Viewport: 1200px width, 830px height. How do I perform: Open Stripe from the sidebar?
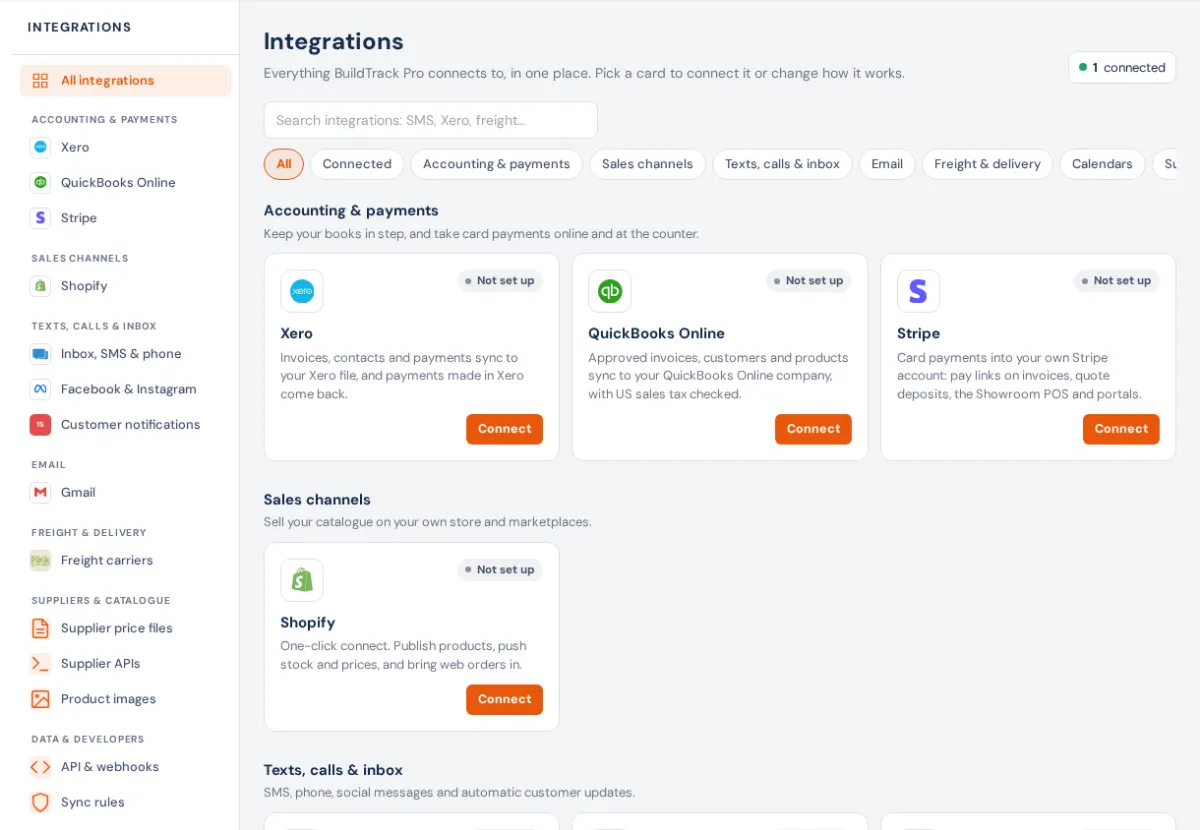pyautogui.click(x=126, y=218)
